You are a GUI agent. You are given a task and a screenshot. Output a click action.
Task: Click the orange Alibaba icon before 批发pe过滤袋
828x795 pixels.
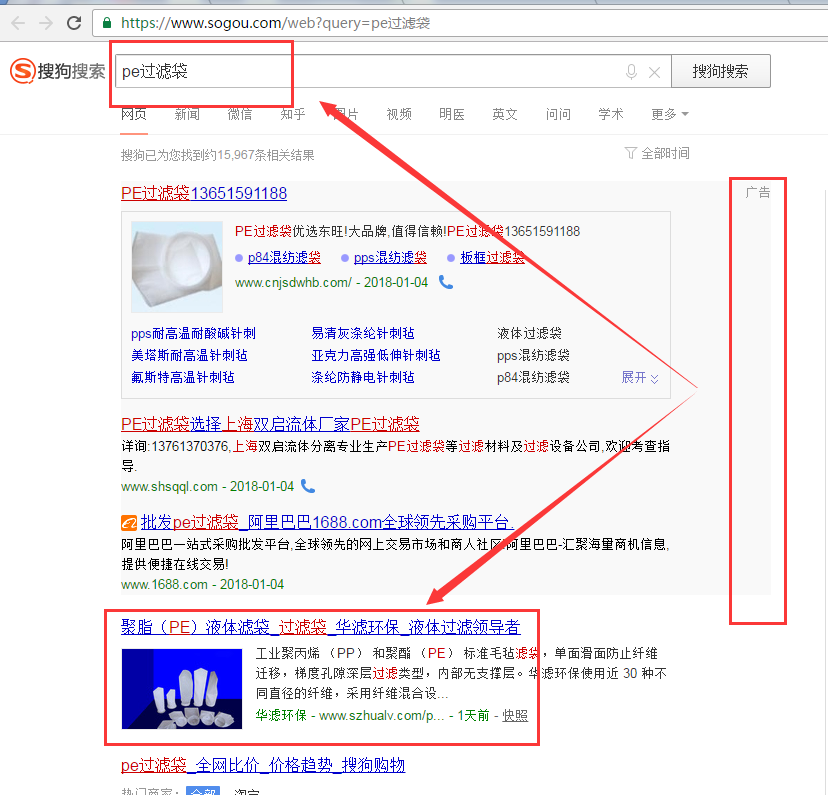point(129,522)
